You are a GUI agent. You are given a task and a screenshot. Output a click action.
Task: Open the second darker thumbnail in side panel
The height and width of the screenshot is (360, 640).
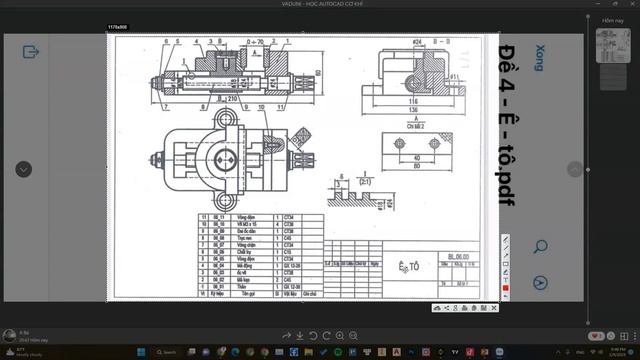click(613, 77)
